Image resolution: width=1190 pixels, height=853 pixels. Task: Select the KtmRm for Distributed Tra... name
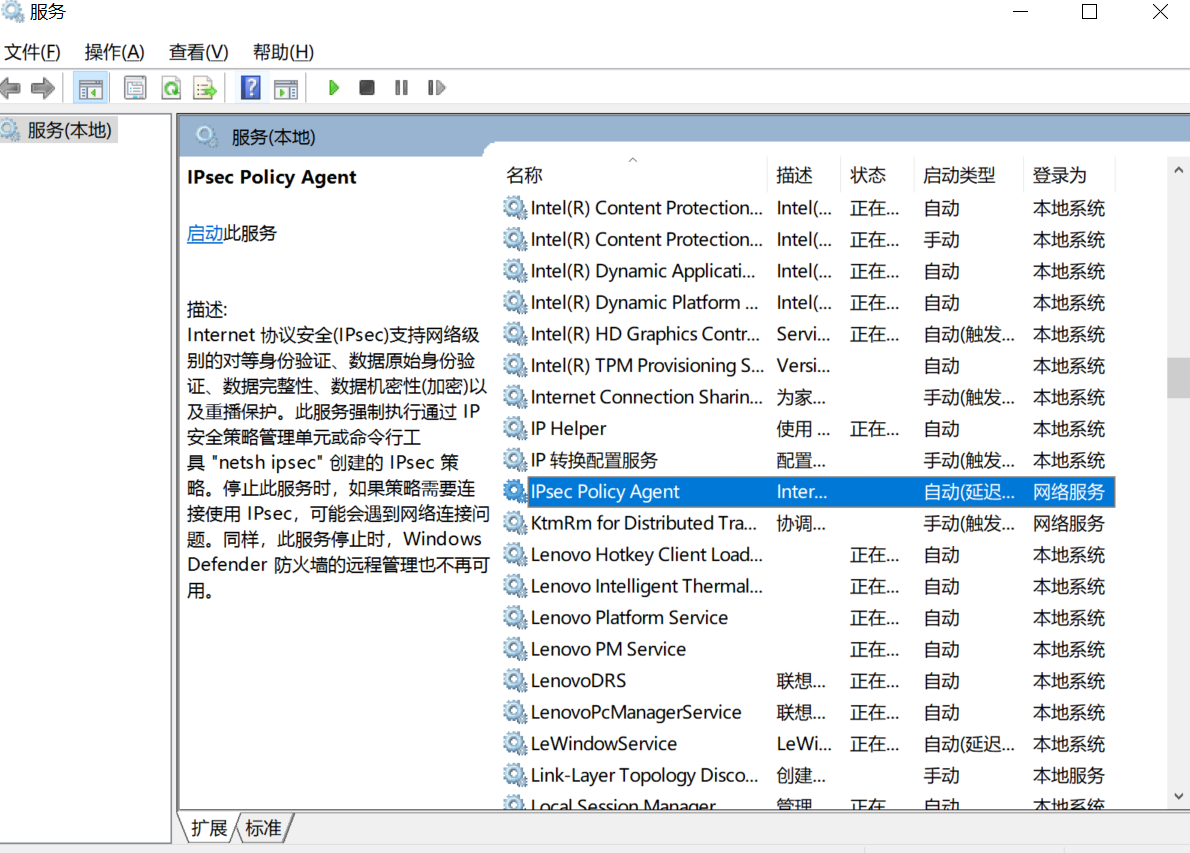[644, 523]
